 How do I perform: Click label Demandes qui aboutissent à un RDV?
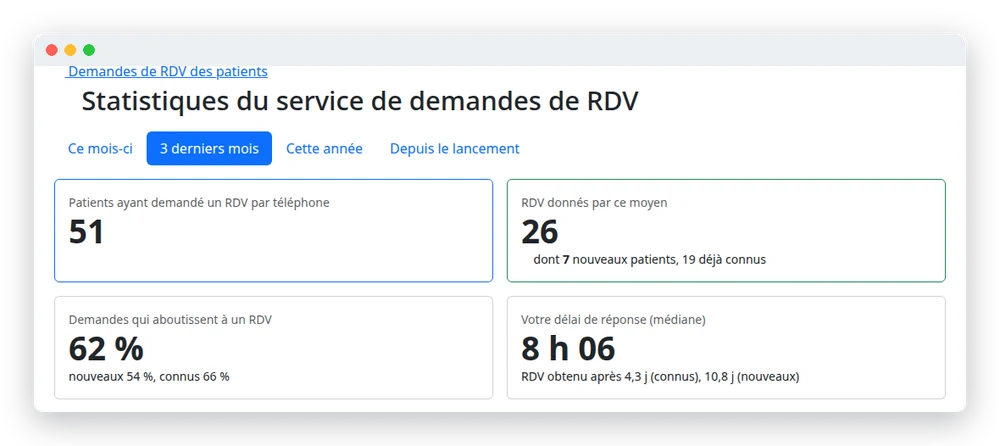[x=170, y=320]
